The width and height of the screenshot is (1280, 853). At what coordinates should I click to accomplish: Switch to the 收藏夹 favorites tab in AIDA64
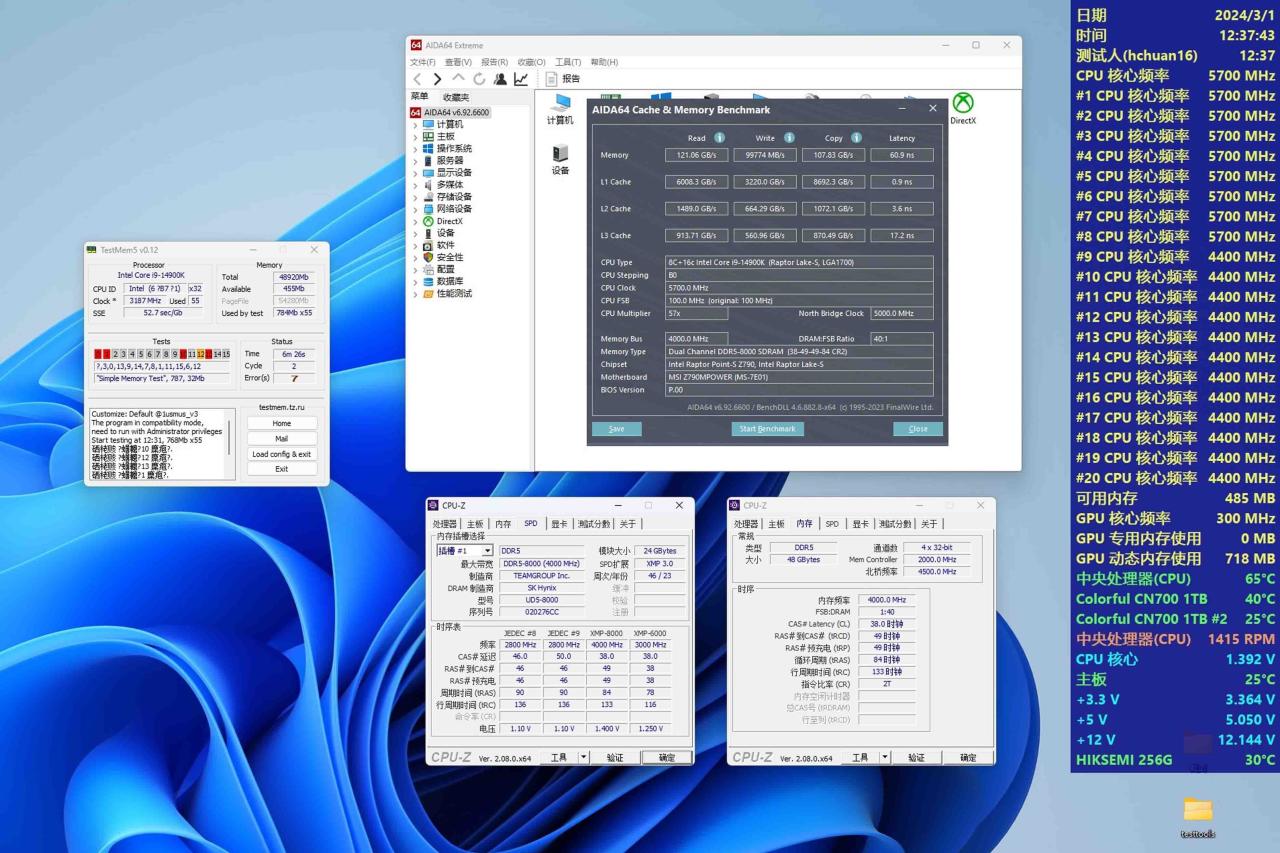pos(456,97)
